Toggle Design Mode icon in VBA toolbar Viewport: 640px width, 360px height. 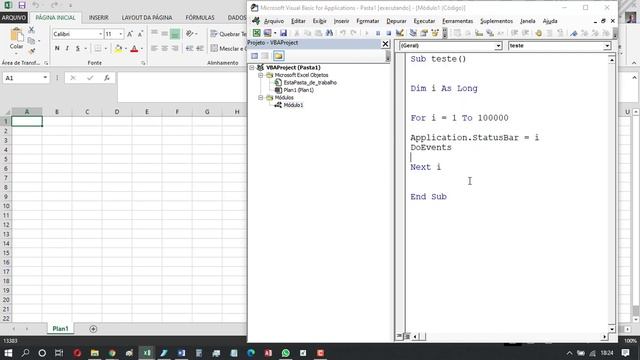pyautogui.click(x=400, y=33)
